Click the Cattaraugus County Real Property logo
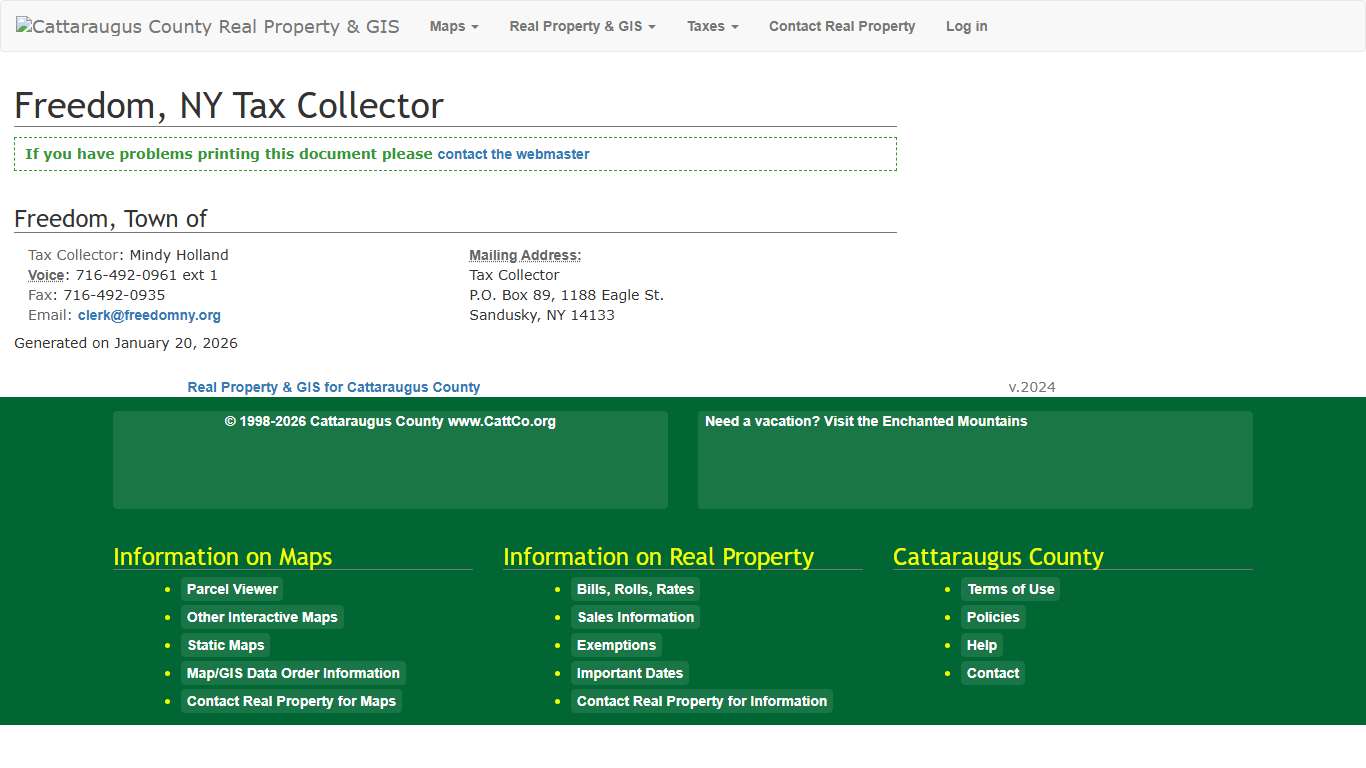The width and height of the screenshot is (1366, 768). pyautogui.click(x=207, y=26)
